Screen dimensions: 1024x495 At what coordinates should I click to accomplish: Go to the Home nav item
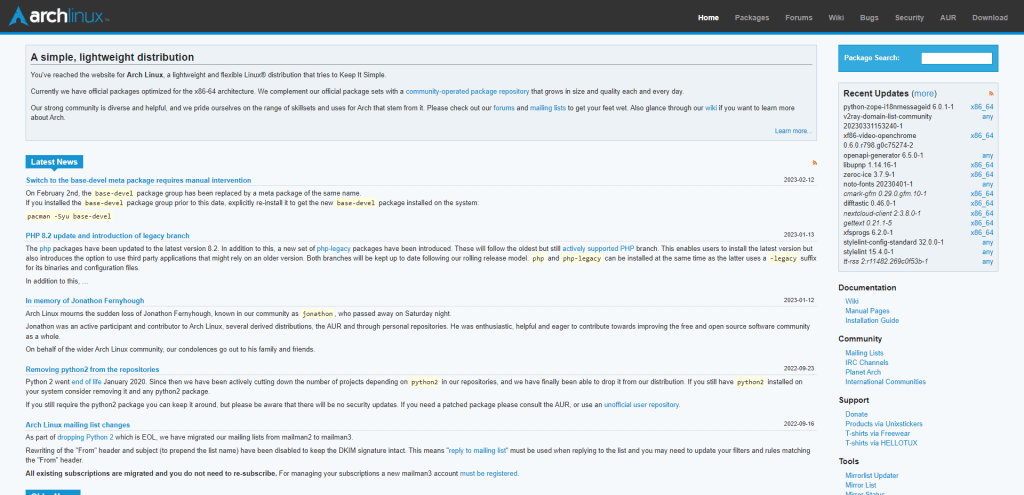click(x=708, y=18)
